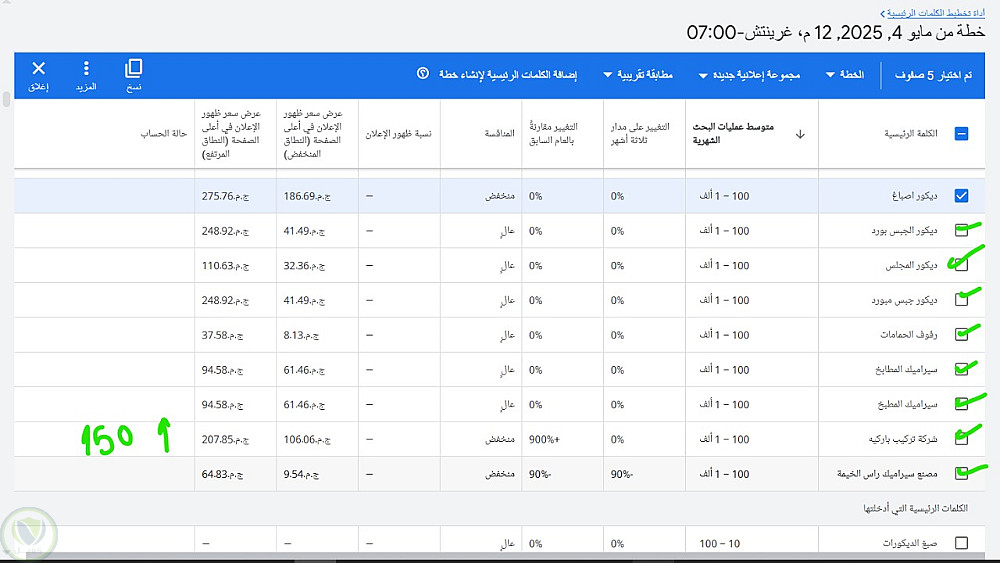Image resolution: width=1000 pixels, height=563 pixels.
Task: Click the help question mark icon in blue bar
Action: tap(423, 73)
